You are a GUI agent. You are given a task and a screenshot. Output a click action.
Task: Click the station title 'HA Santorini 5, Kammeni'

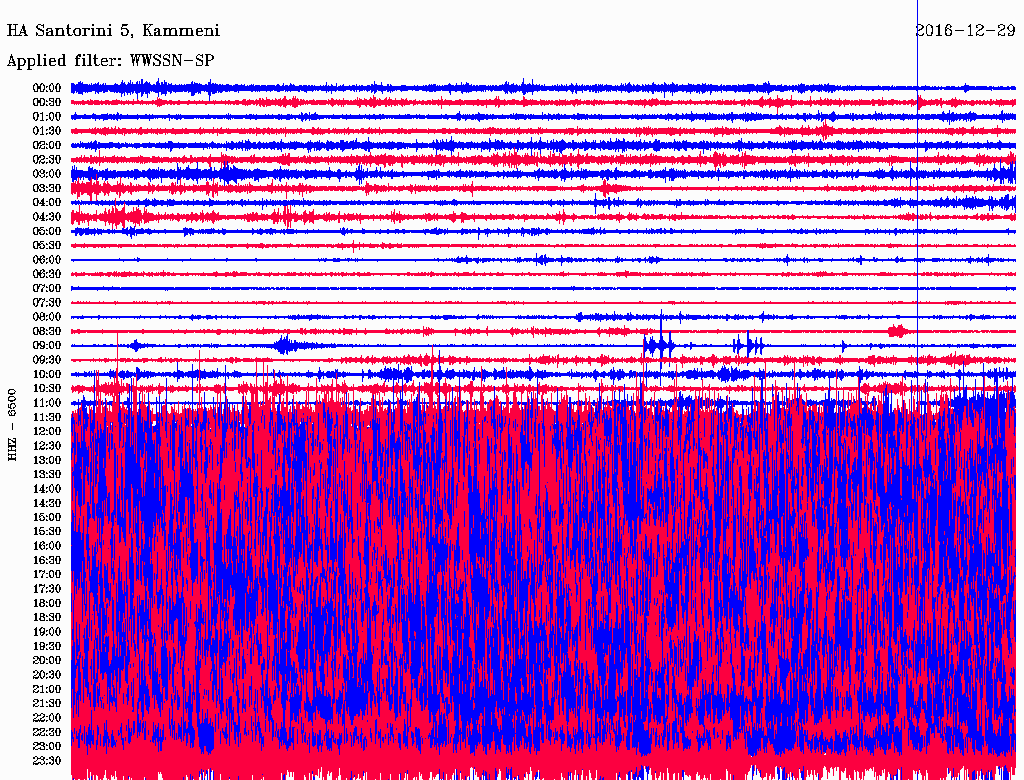point(113,31)
